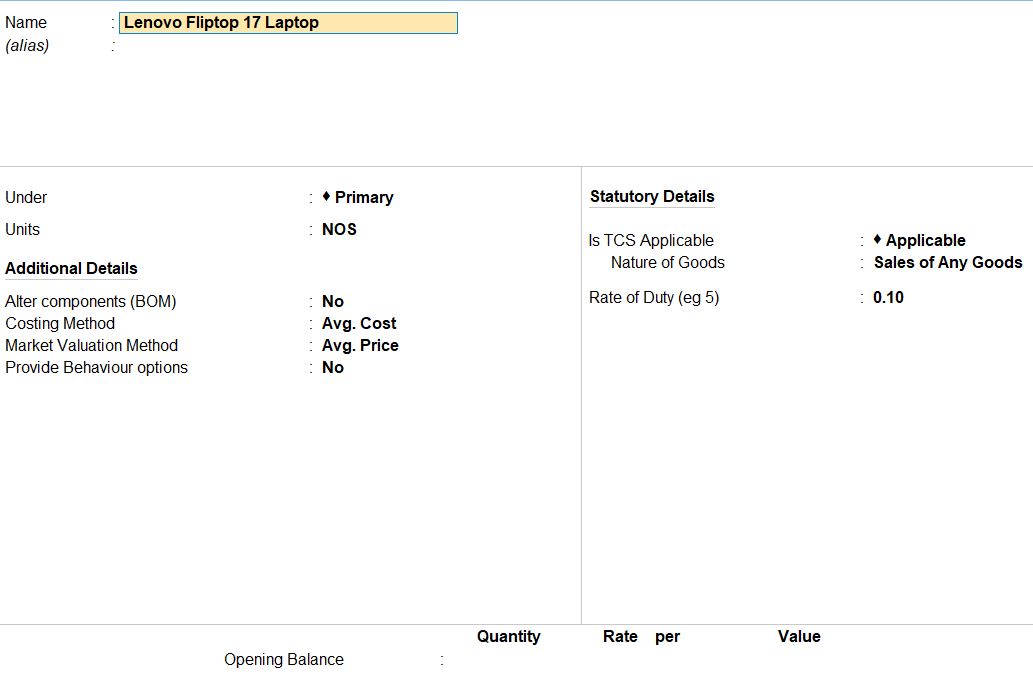Click the 'Market Valuation Method' label
The height and width of the screenshot is (677, 1033).
92,346
